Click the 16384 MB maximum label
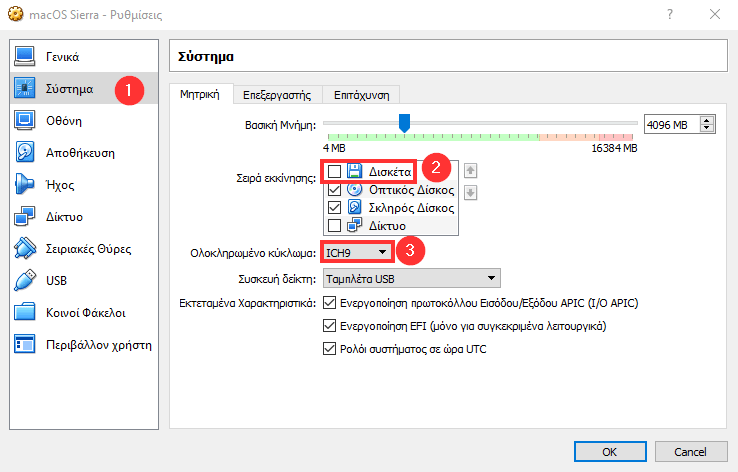The image size is (738, 472). pyautogui.click(x=614, y=148)
